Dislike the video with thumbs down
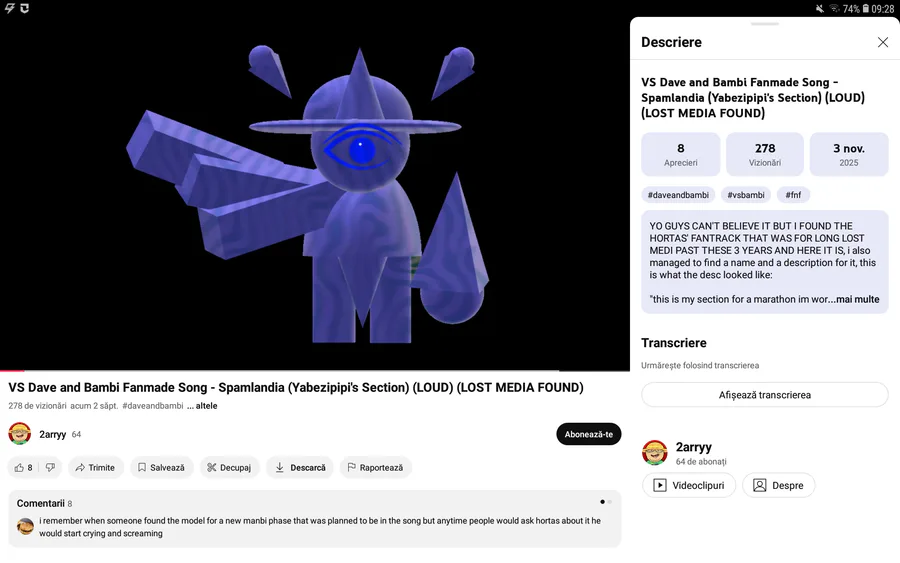The image size is (900, 563). pos(51,468)
